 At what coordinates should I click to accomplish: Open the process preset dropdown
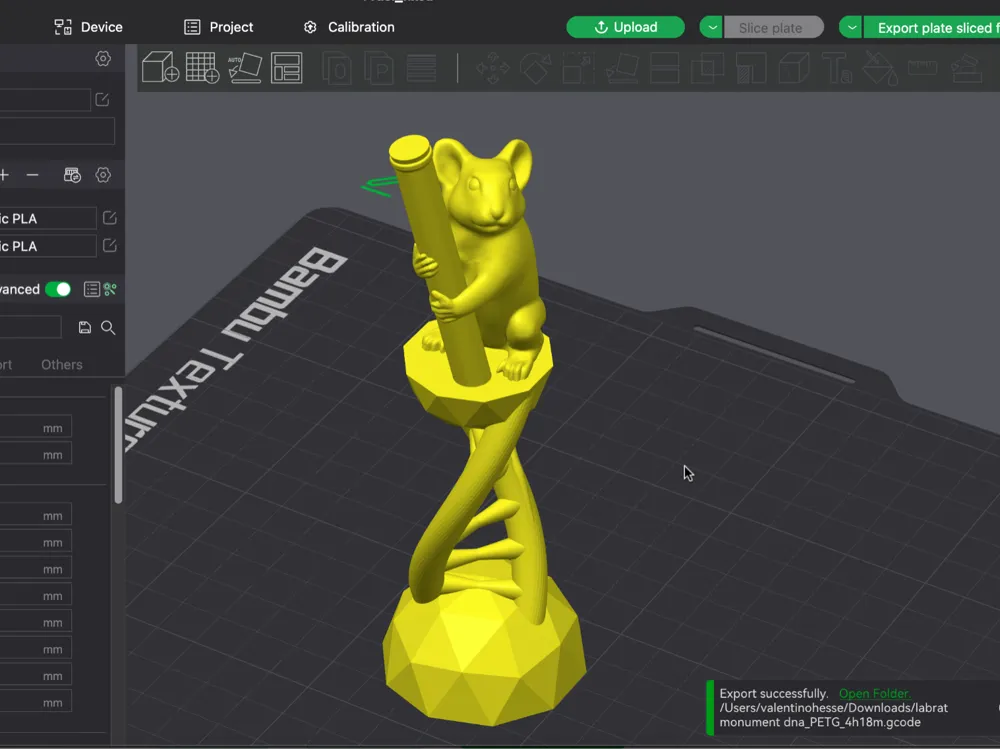click(30, 327)
